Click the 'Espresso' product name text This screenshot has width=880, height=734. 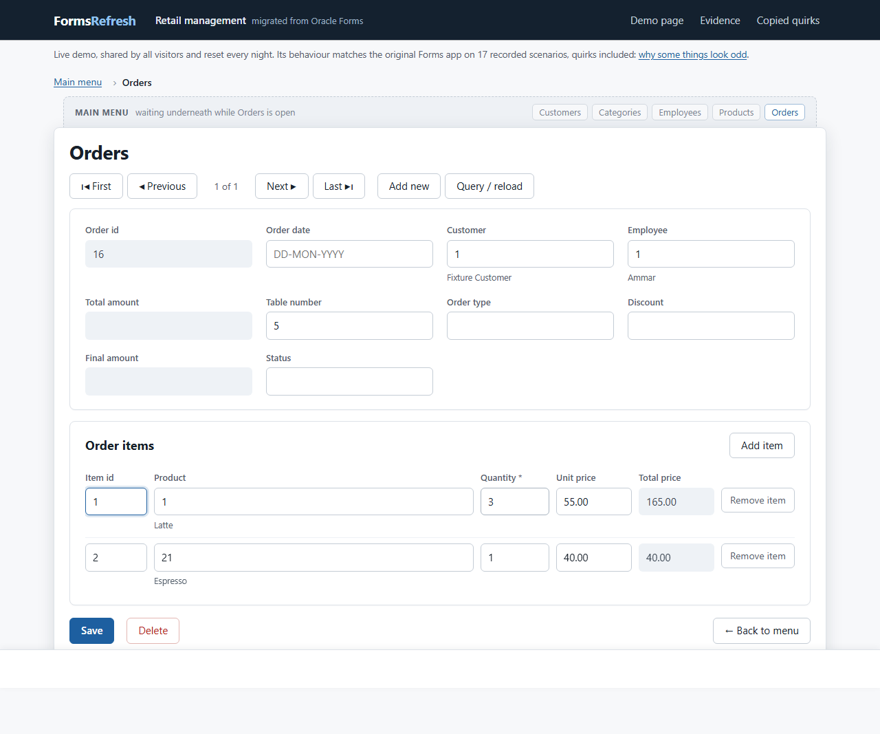[x=170, y=581]
